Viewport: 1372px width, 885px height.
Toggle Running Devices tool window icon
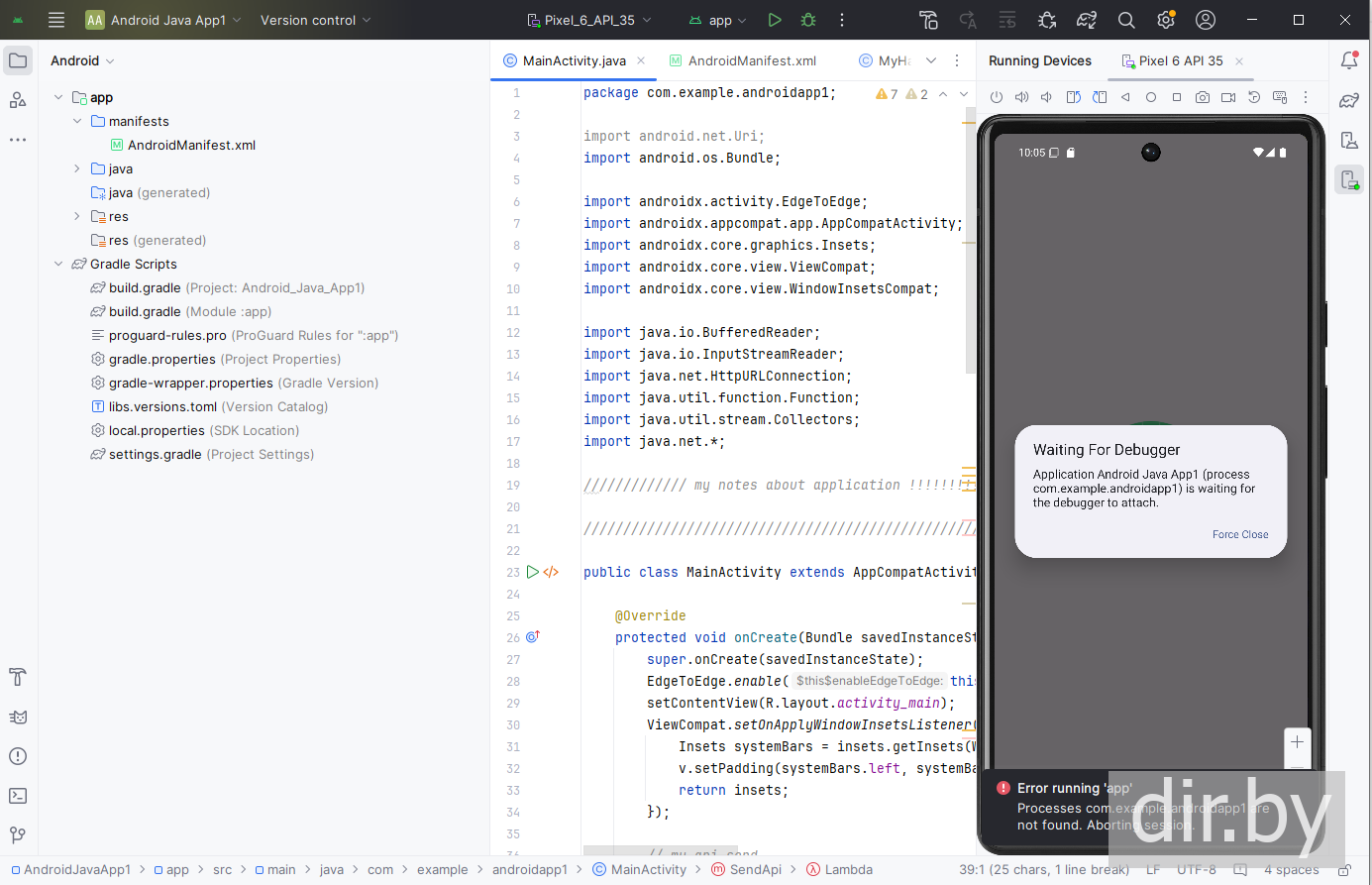pyautogui.click(x=1349, y=179)
